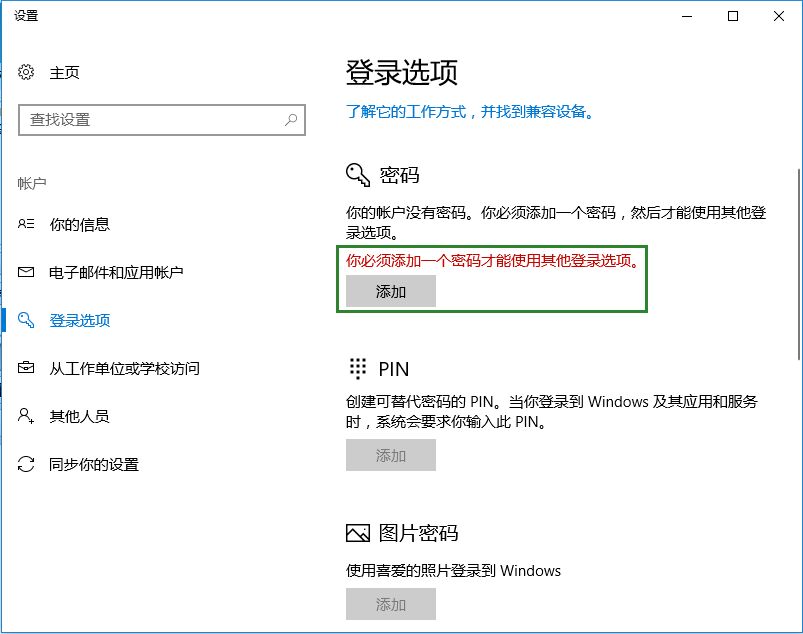
Task: Go to 主页 settings home
Action: coord(65,72)
